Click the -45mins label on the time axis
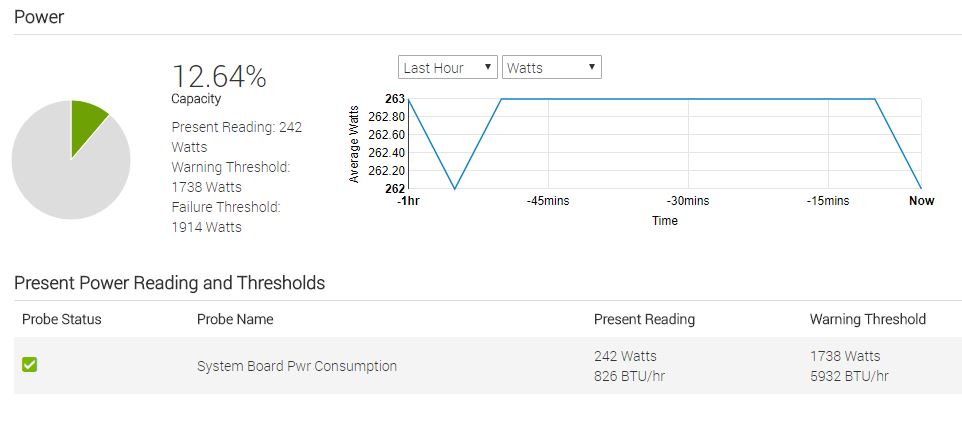Viewport: 962px width, 422px height. point(548,201)
